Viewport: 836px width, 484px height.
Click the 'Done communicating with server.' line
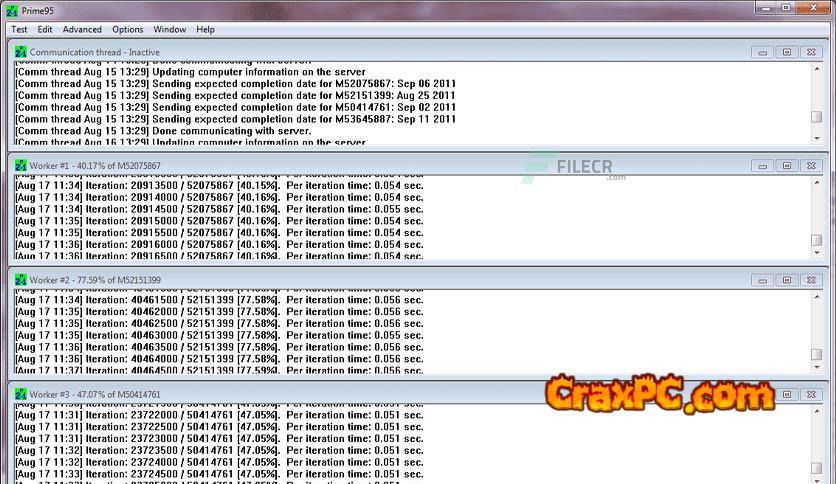tap(163, 131)
